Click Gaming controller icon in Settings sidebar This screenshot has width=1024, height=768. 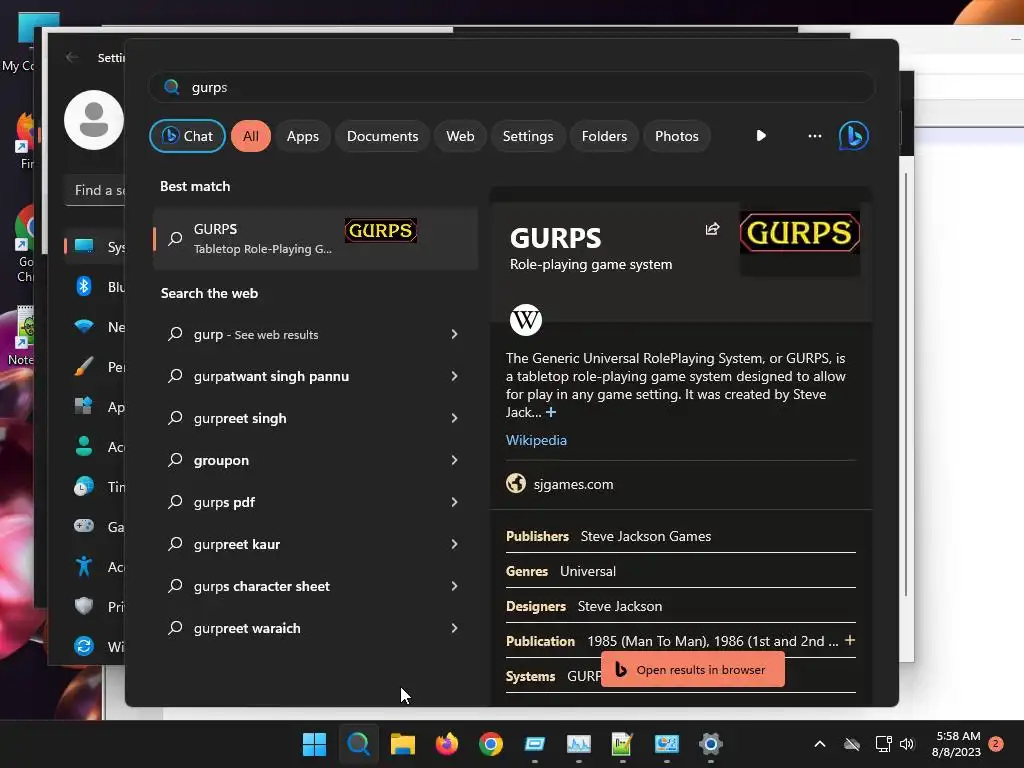click(84, 526)
